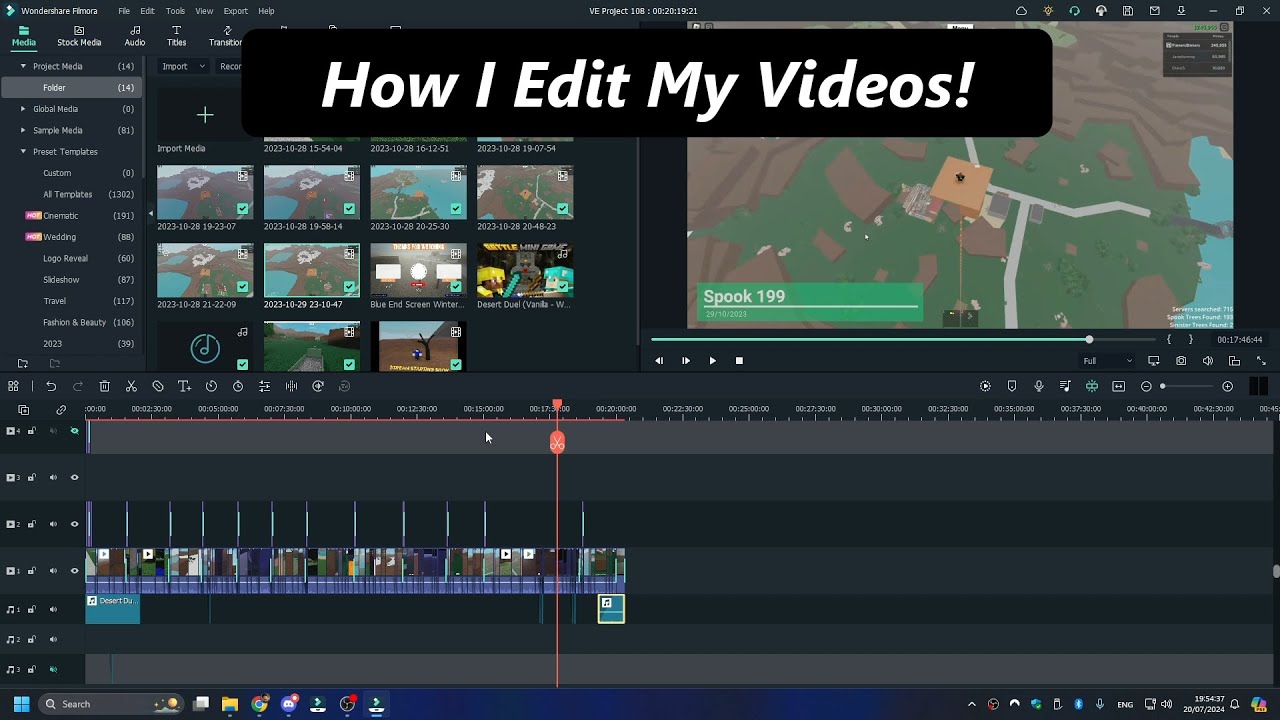1280x720 pixels.
Task: Expand the Sample Media tree node
Action: coord(23,130)
